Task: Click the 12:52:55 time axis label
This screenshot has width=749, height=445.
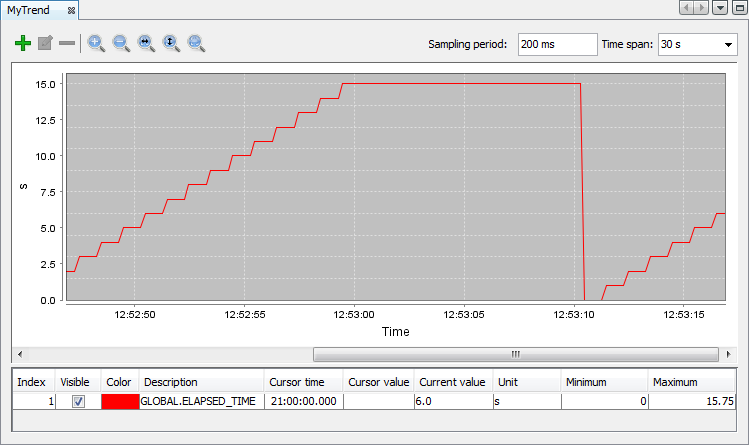Action: tap(245, 315)
